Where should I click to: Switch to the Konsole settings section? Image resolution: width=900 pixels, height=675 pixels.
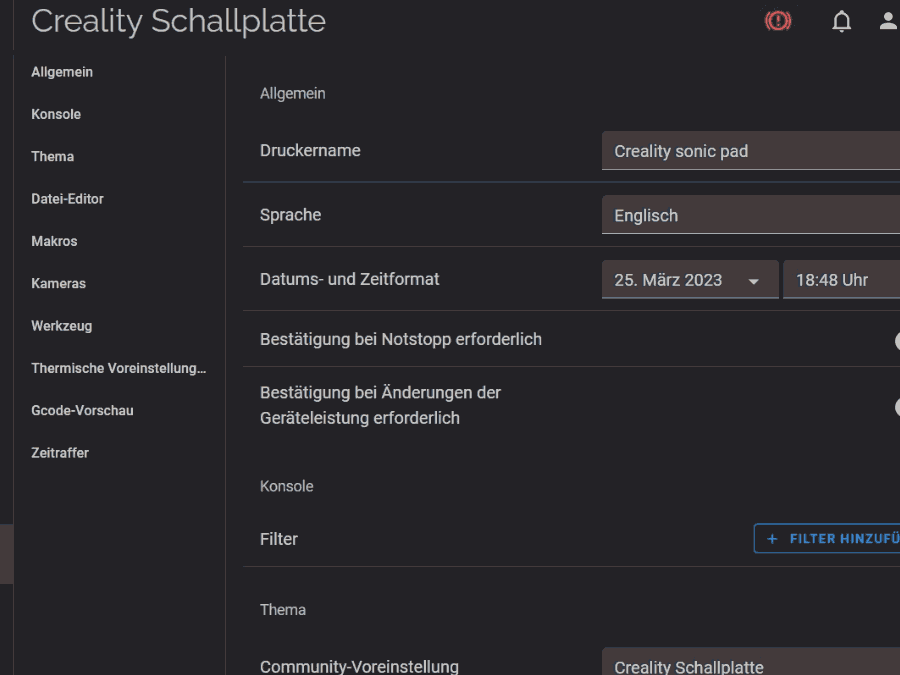click(x=56, y=114)
